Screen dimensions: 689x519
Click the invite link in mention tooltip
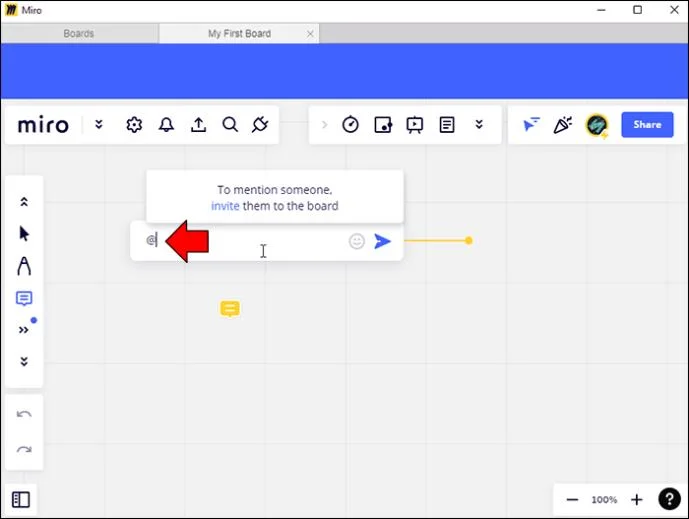tap(225, 206)
